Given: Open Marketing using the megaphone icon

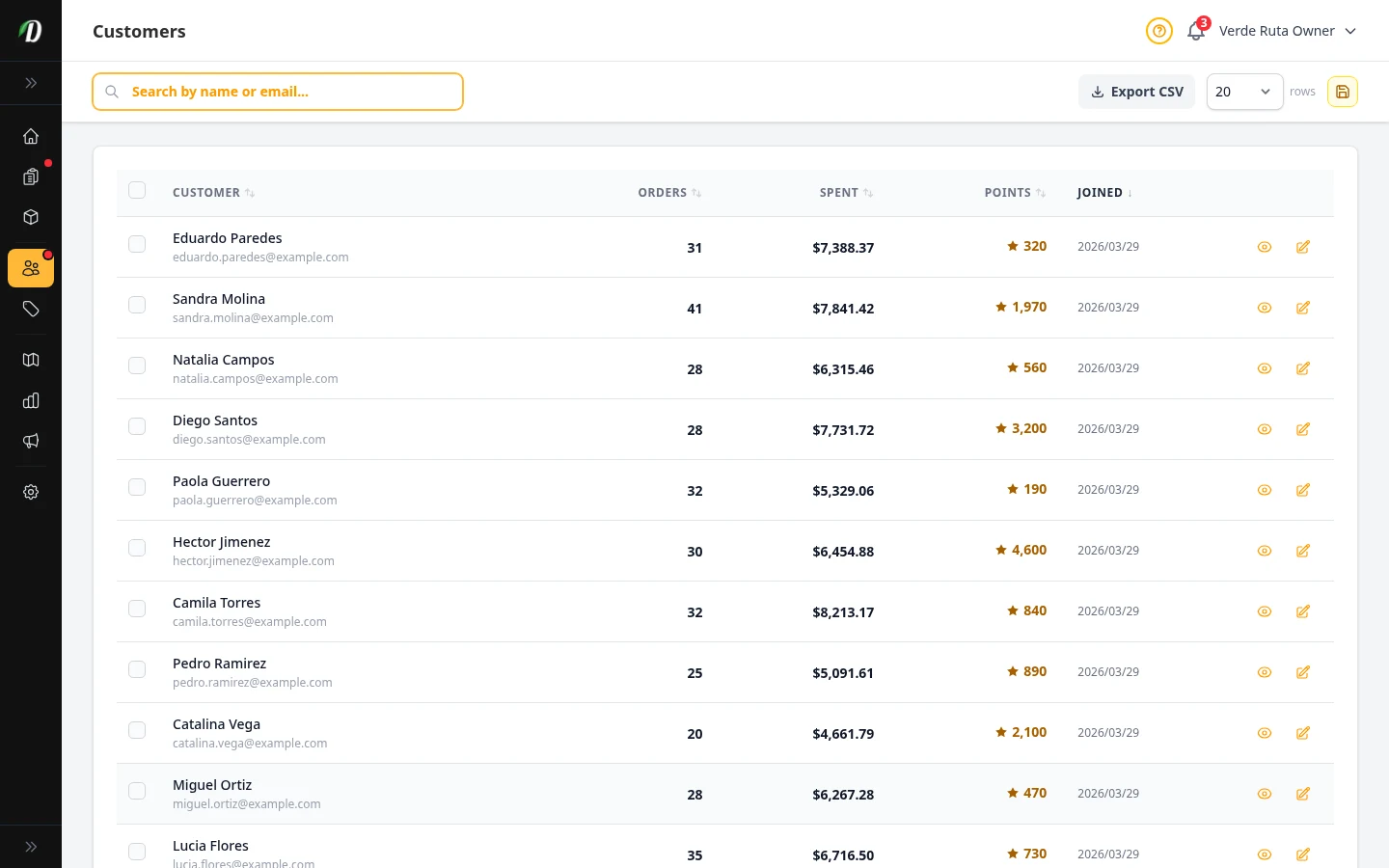Looking at the screenshot, I should point(31,441).
